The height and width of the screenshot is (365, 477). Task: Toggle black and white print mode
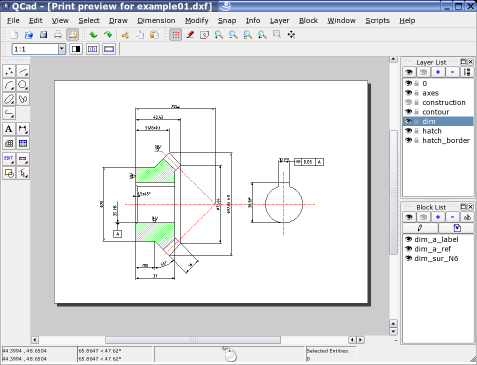click(76, 49)
